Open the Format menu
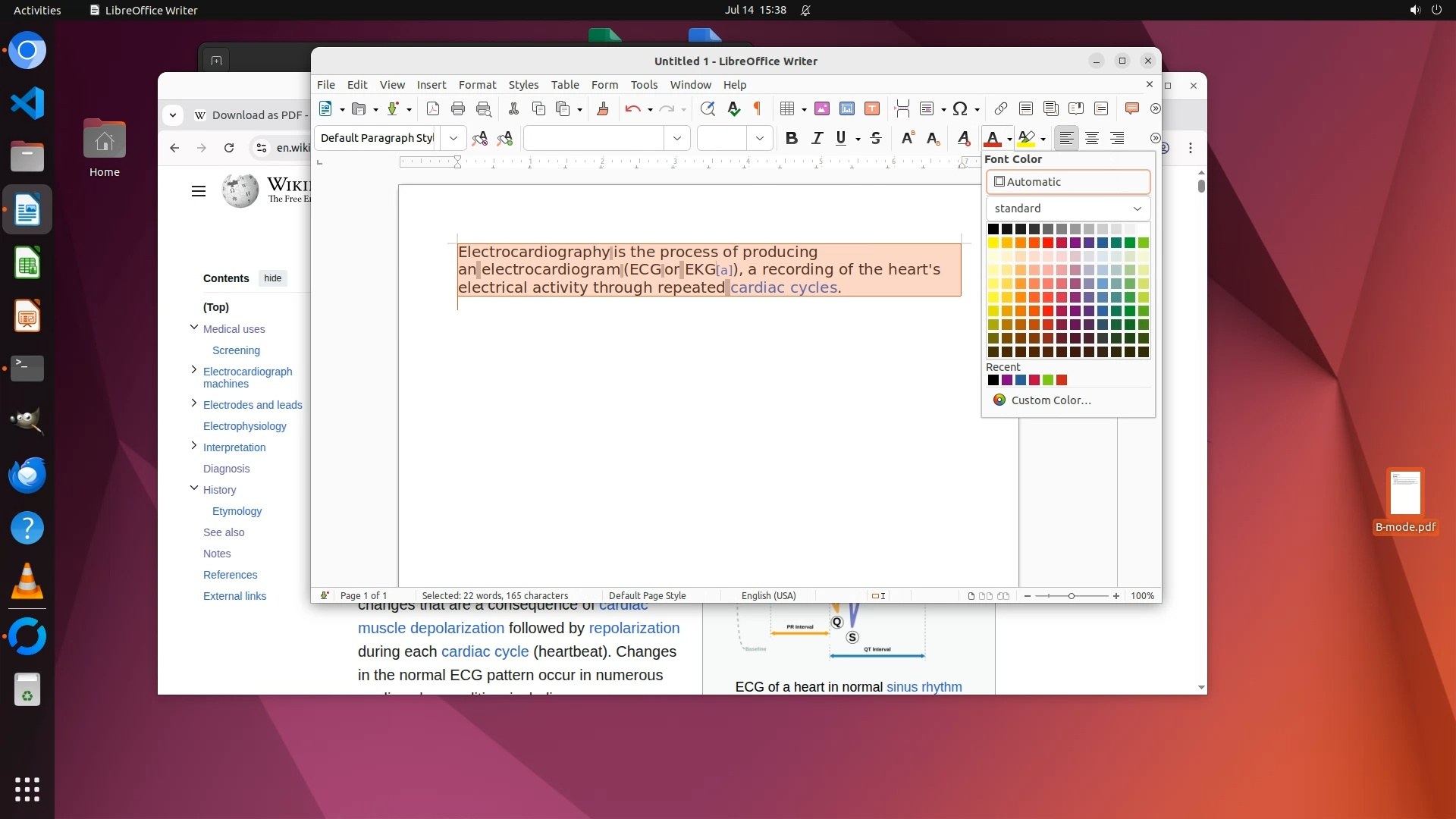 pyautogui.click(x=477, y=85)
